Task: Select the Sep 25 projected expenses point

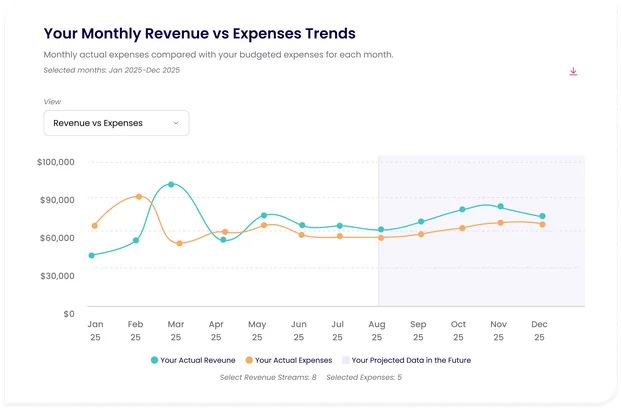Action: [421, 234]
